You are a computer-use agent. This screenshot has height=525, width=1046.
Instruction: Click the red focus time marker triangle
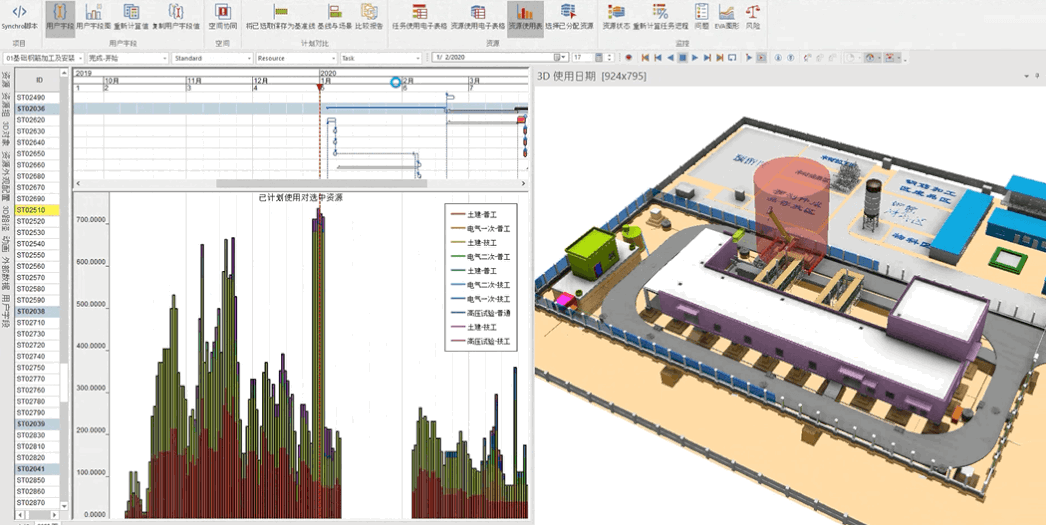coord(320,87)
